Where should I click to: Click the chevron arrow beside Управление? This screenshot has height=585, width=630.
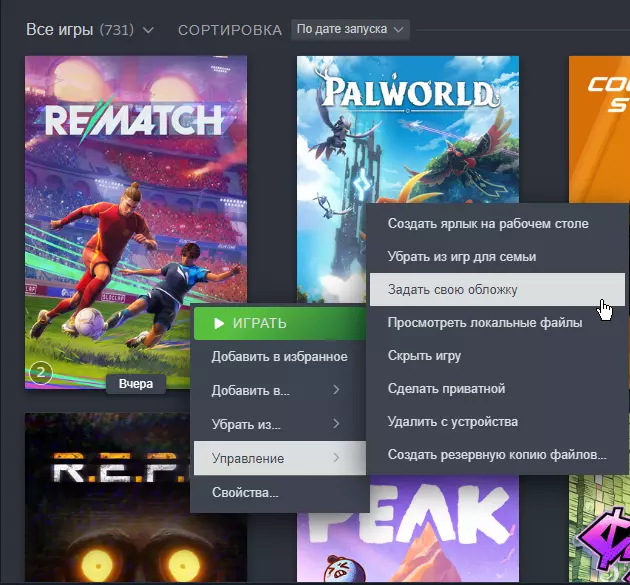point(336,458)
